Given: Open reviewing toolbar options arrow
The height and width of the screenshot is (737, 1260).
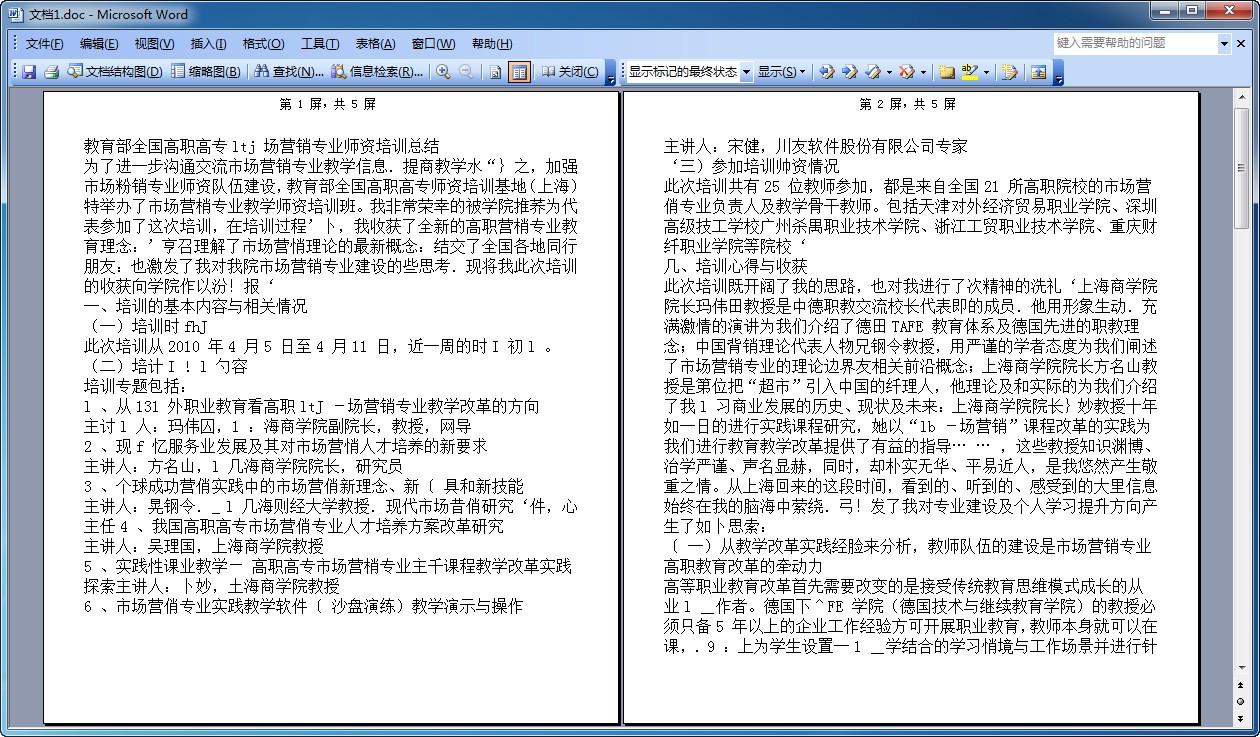Looking at the screenshot, I should [1058, 74].
